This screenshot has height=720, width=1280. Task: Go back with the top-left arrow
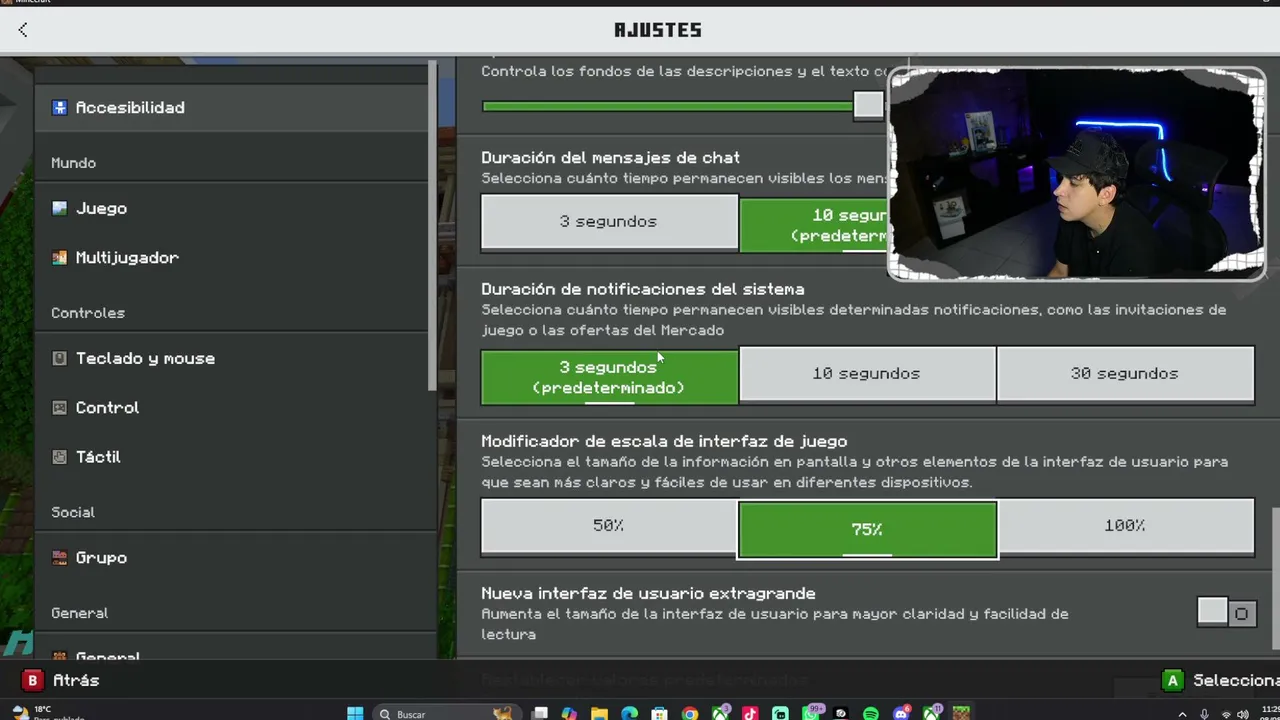(x=23, y=30)
